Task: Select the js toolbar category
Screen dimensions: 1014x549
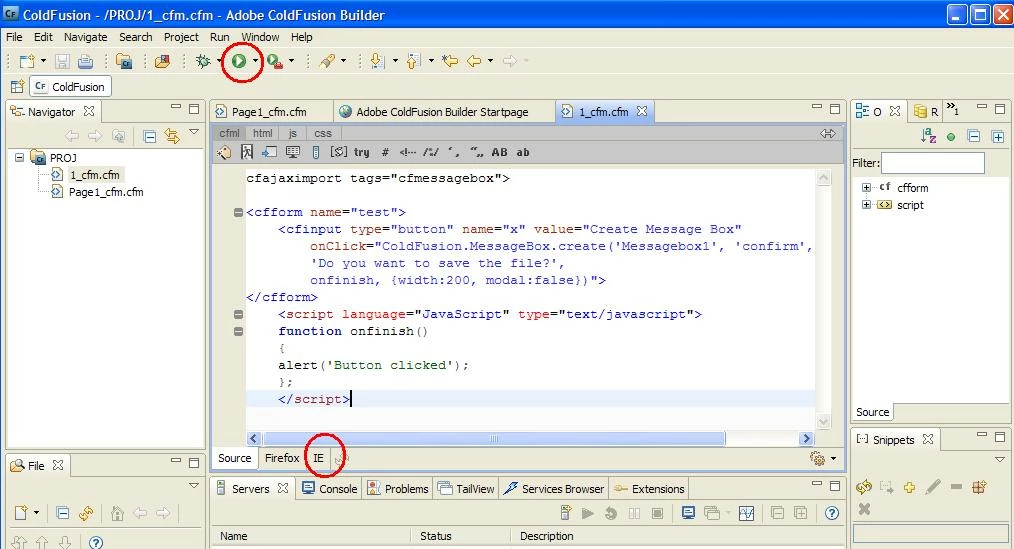Action: pyautogui.click(x=292, y=133)
